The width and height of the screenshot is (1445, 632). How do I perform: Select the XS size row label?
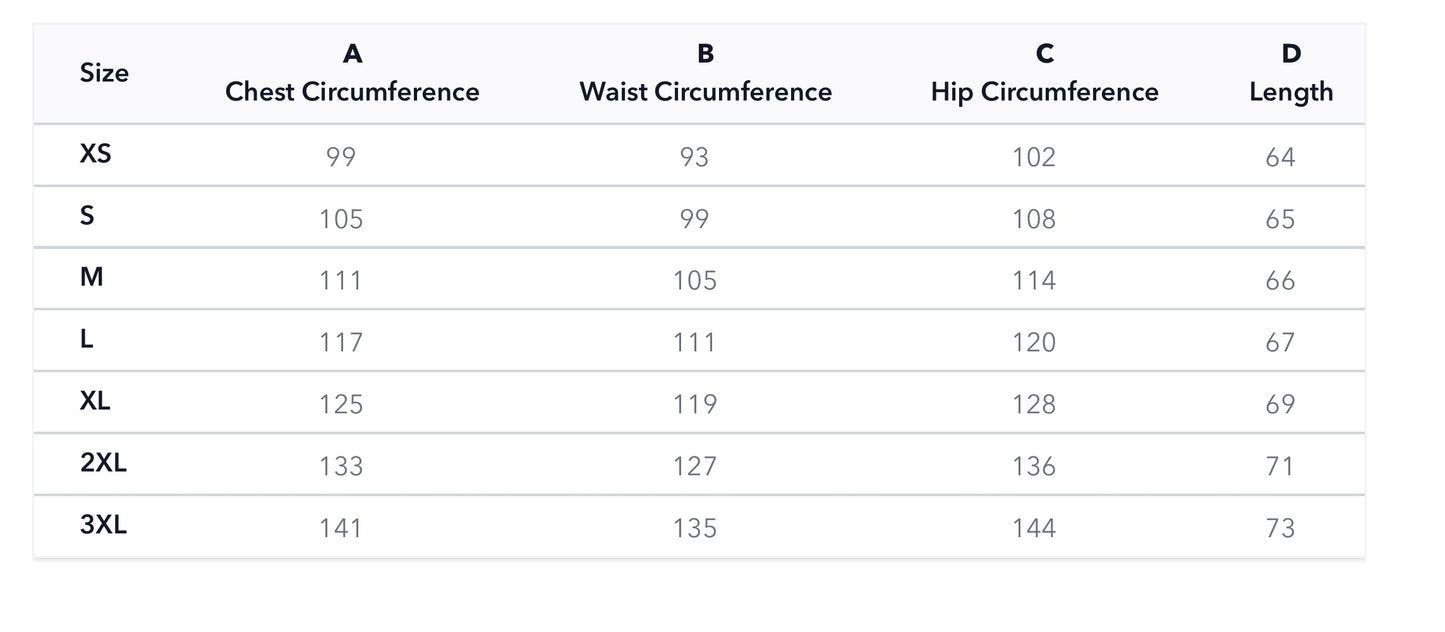coord(96,154)
